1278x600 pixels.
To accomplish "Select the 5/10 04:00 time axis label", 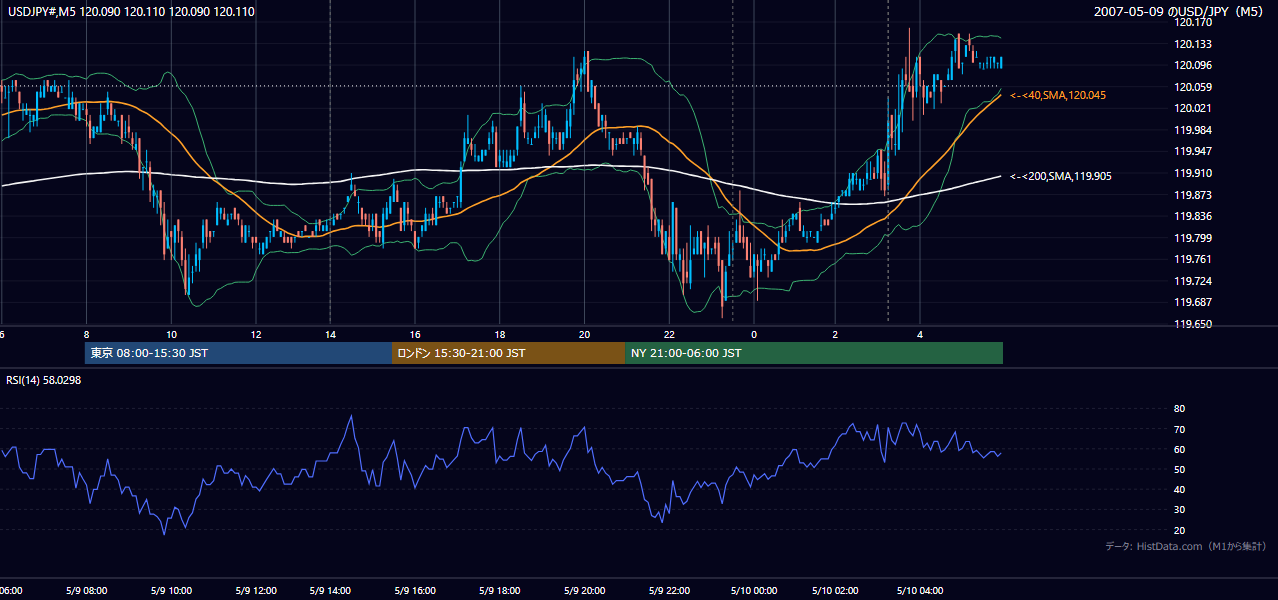I will [x=920, y=590].
